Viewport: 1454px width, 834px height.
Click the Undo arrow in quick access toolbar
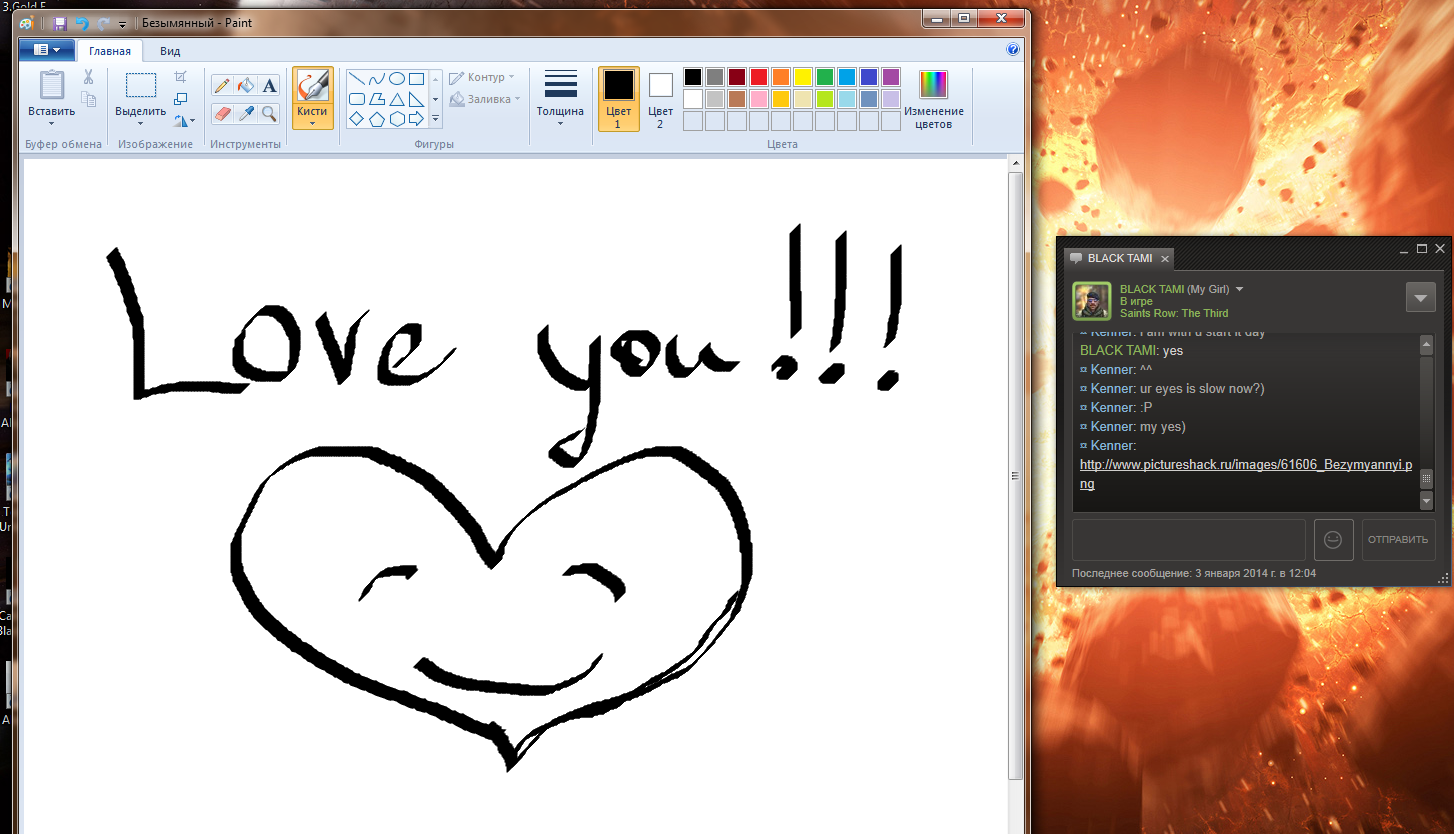tap(82, 23)
